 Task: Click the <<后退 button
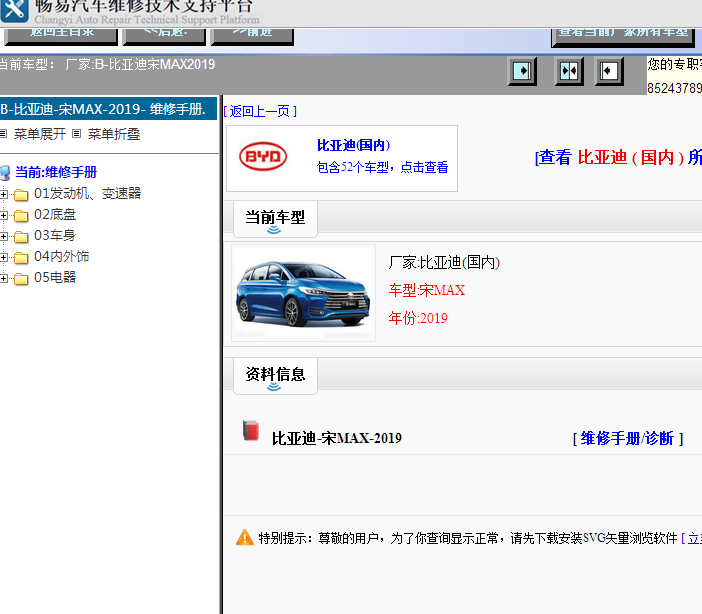click(x=164, y=36)
